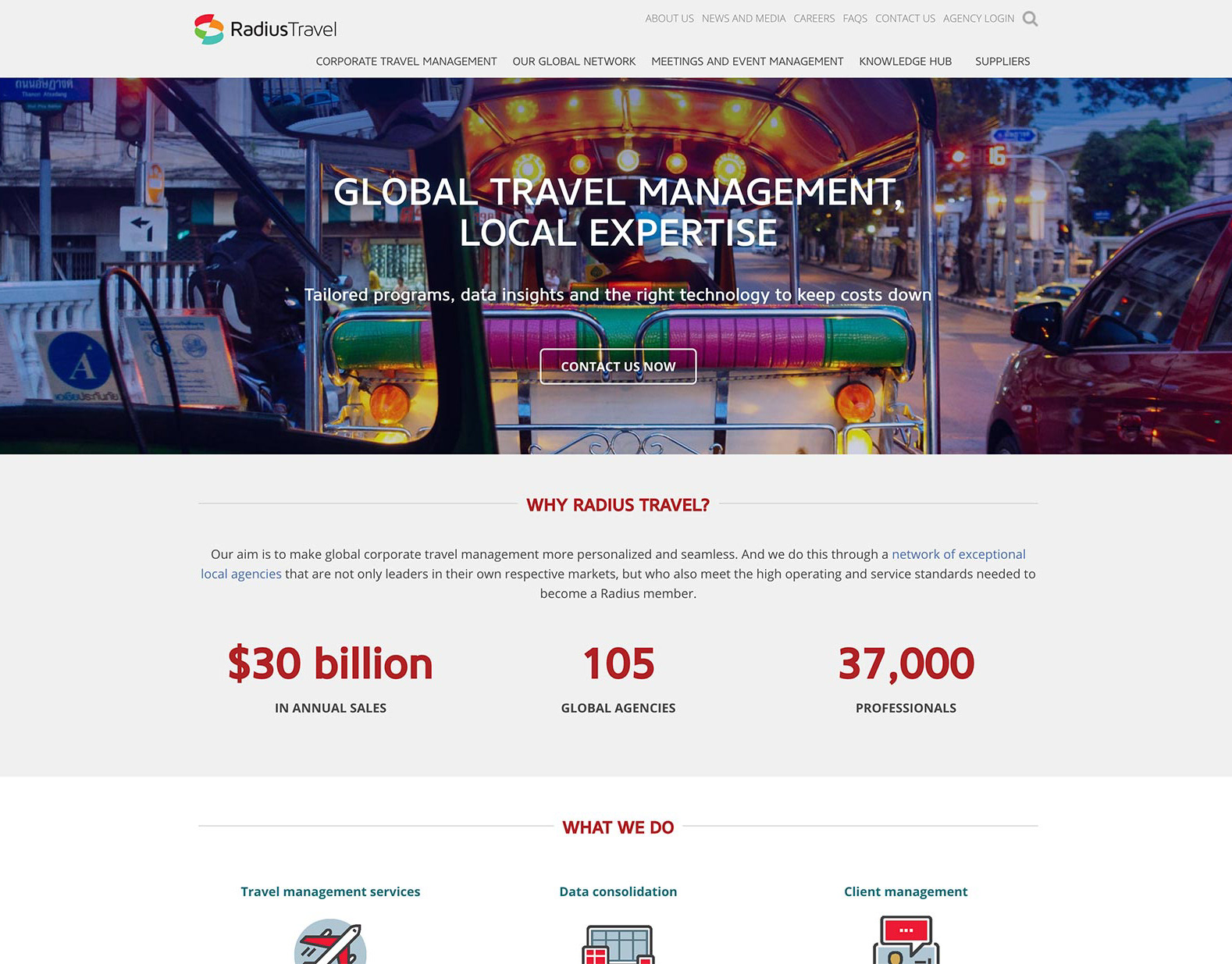Click the What We Do heading
1232x964 pixels.
tap(618, 827)
